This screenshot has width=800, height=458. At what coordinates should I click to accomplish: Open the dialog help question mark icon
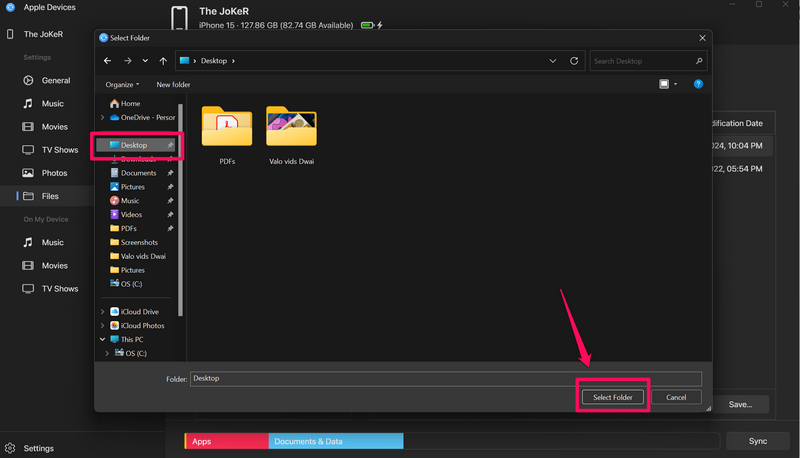pyautogui.click(x=698, y=85)
